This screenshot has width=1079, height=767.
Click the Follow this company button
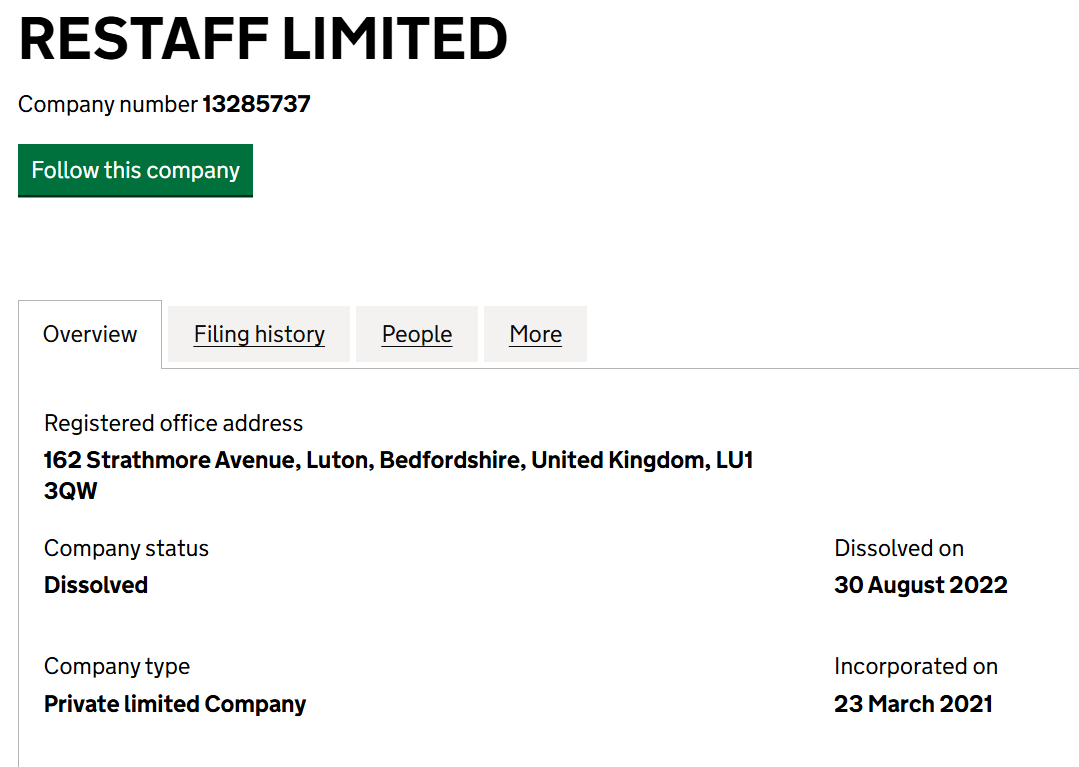(135, 170)
